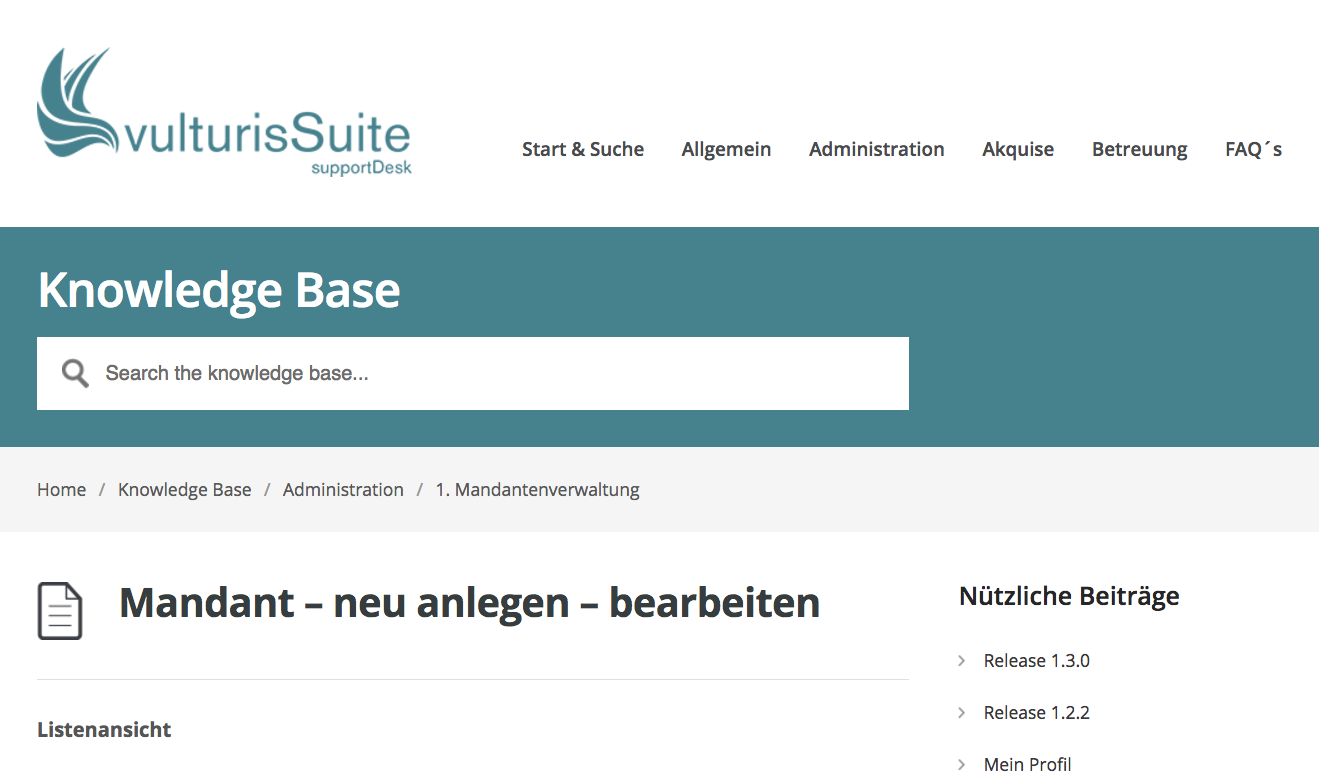Open the FAQ´s page from navigation
This screenshot has width=1319, height=776.
point(1253,149)
